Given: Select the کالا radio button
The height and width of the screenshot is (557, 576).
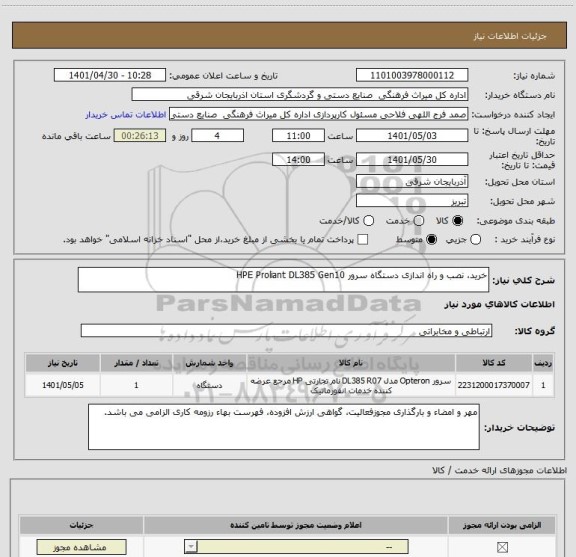Looking at the screenshot, I should click(458, 221).
